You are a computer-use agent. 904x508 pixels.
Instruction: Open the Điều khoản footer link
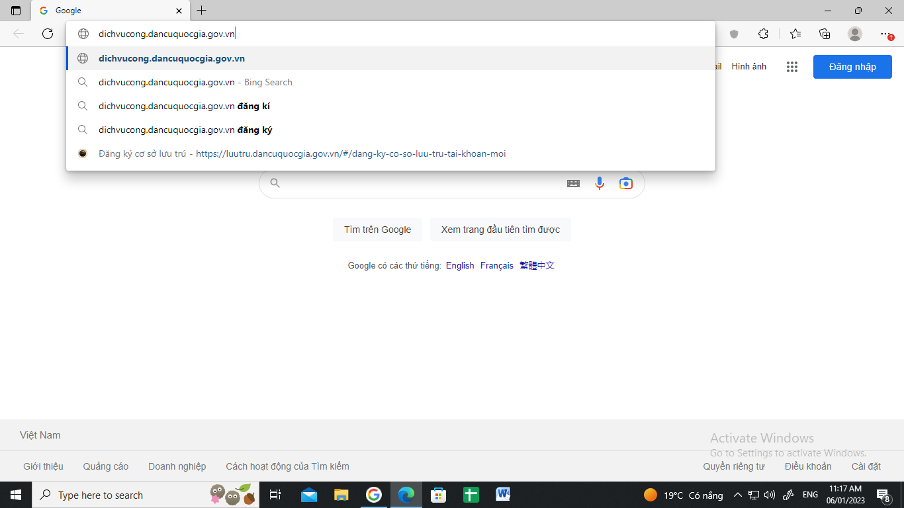tap(808, 466)
